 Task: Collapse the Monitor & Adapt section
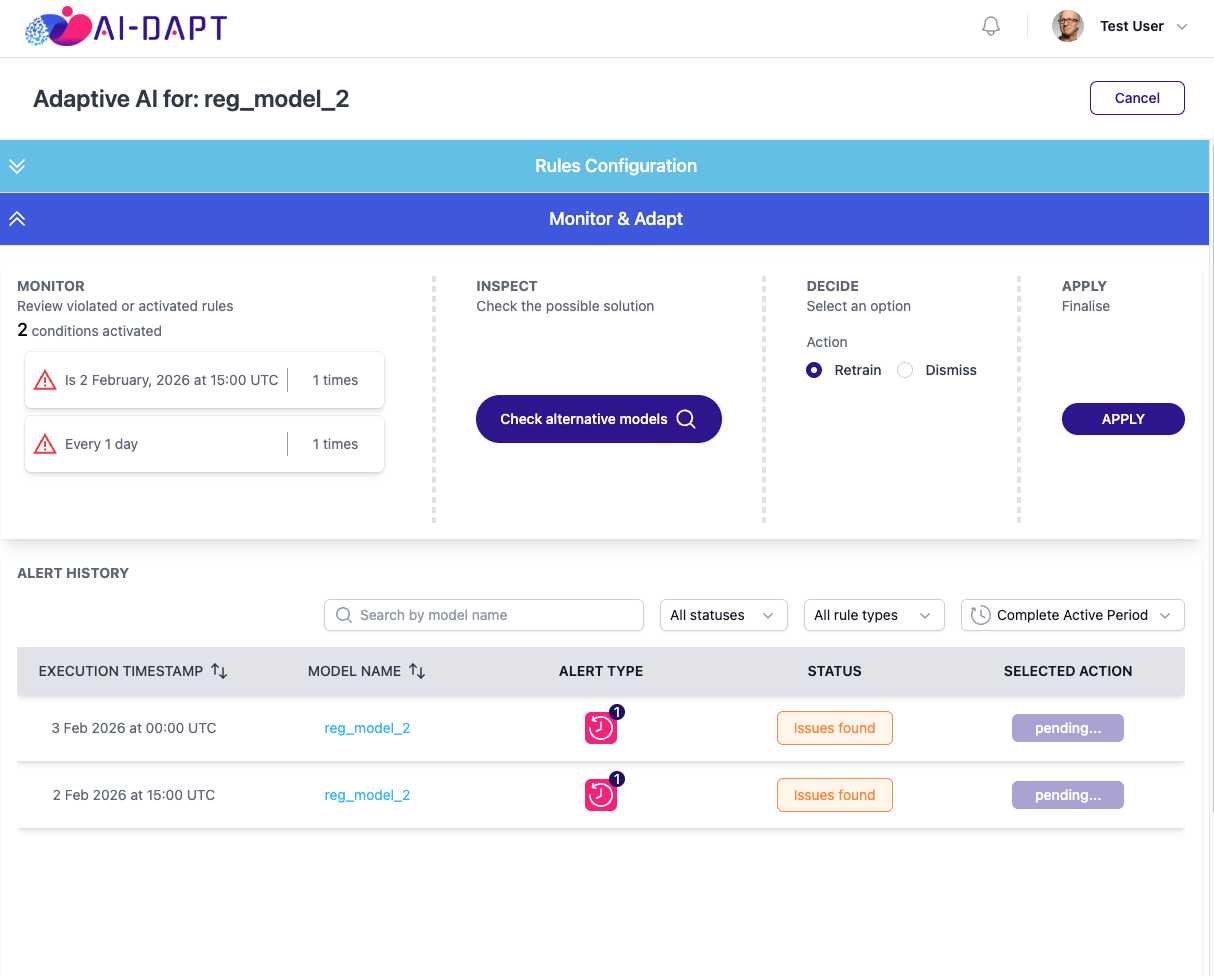[x=17, y=219]
